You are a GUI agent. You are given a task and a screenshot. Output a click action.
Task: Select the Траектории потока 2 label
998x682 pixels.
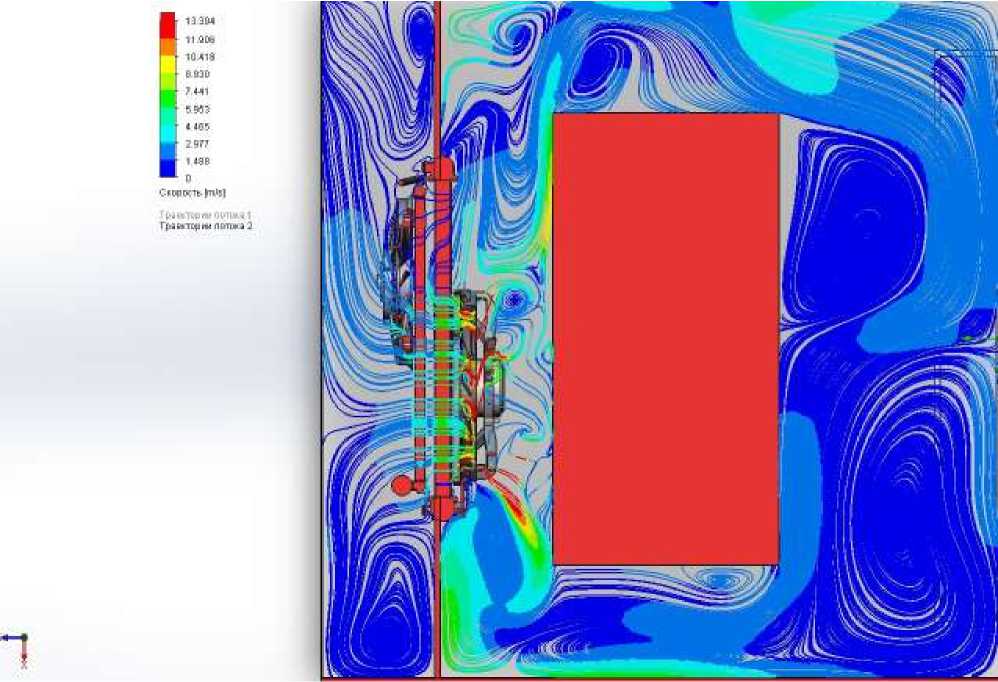point(205,226)
